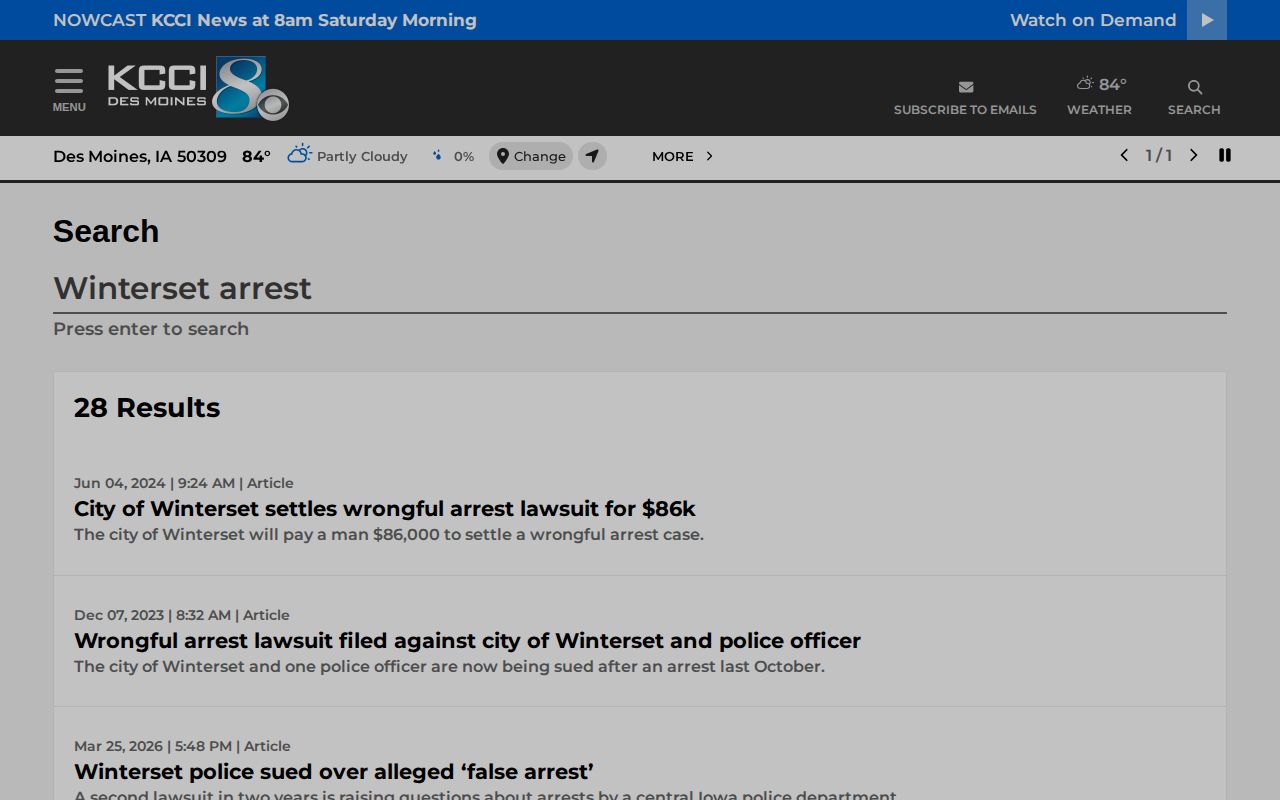Image resolution: width=1280 pixels, height=800 pixels.
Task: Click the 28 Results heading
Action: 147,407
